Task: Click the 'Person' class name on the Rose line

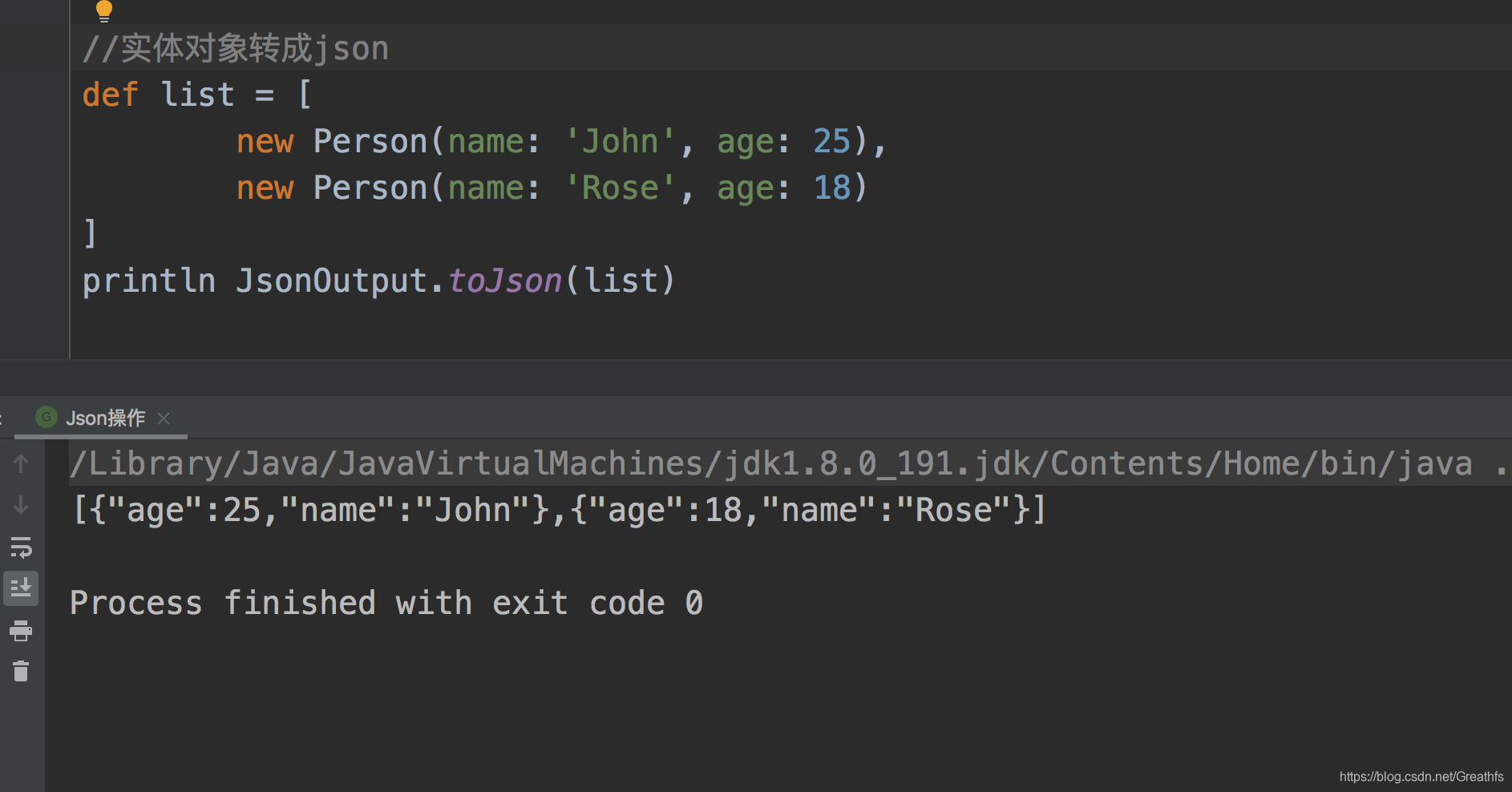Action: [x=370, y=188]
